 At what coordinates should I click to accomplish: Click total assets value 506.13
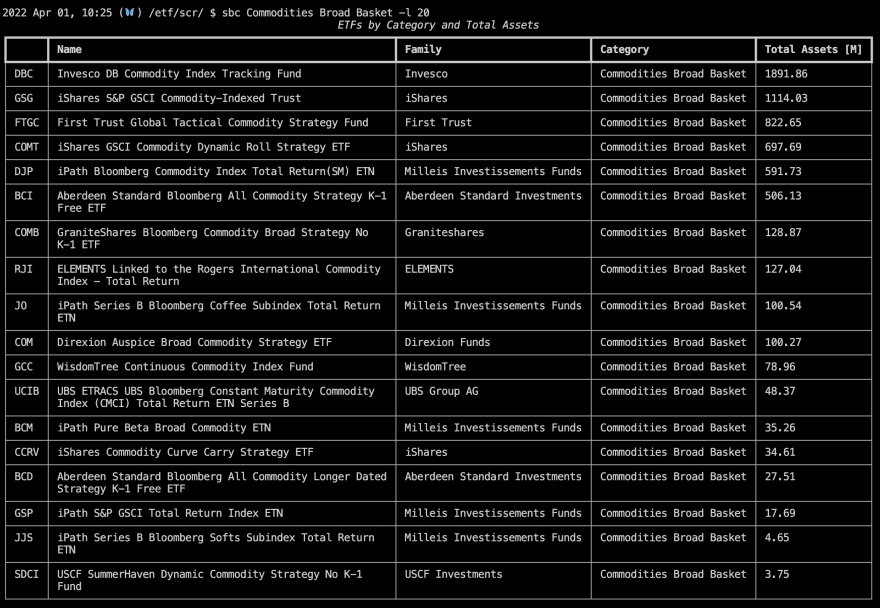[783, 196]
